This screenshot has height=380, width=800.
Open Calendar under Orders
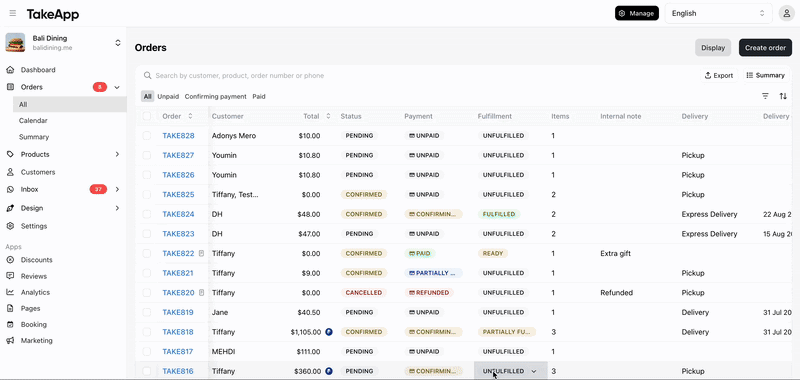point(33,121)
